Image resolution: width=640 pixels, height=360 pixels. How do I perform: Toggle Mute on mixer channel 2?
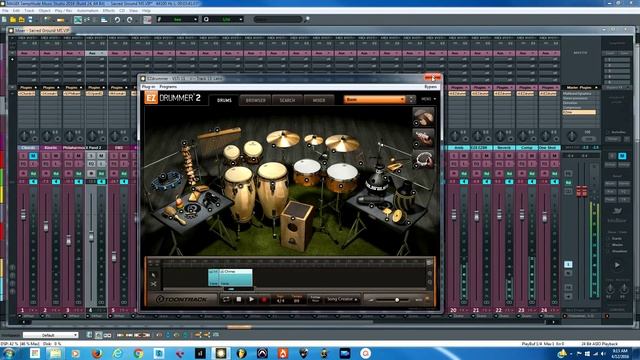(x=56, y=156)
